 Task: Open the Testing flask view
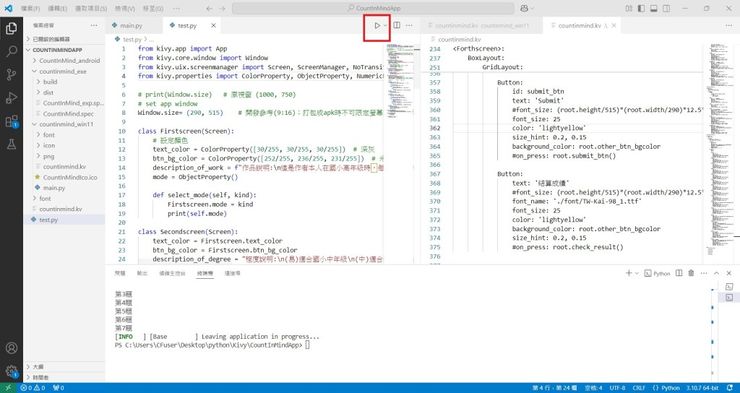point(11,144)
